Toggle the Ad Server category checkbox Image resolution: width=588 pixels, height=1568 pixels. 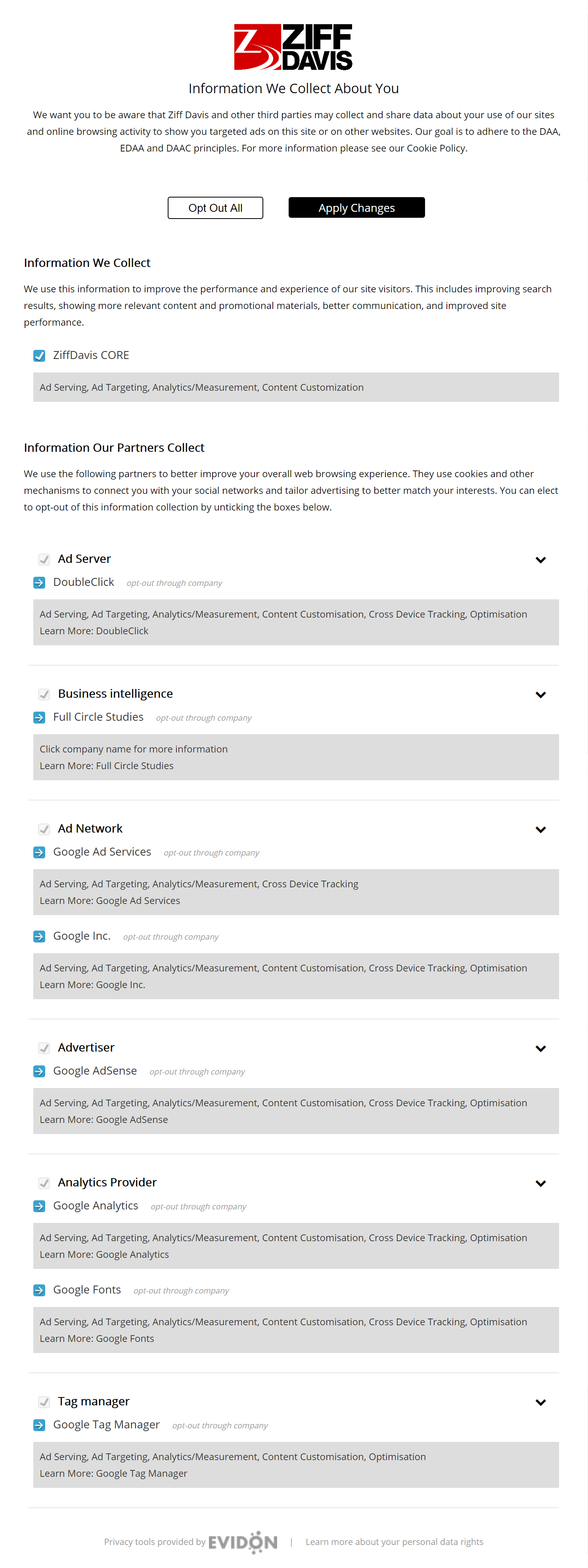pos(44,559)
